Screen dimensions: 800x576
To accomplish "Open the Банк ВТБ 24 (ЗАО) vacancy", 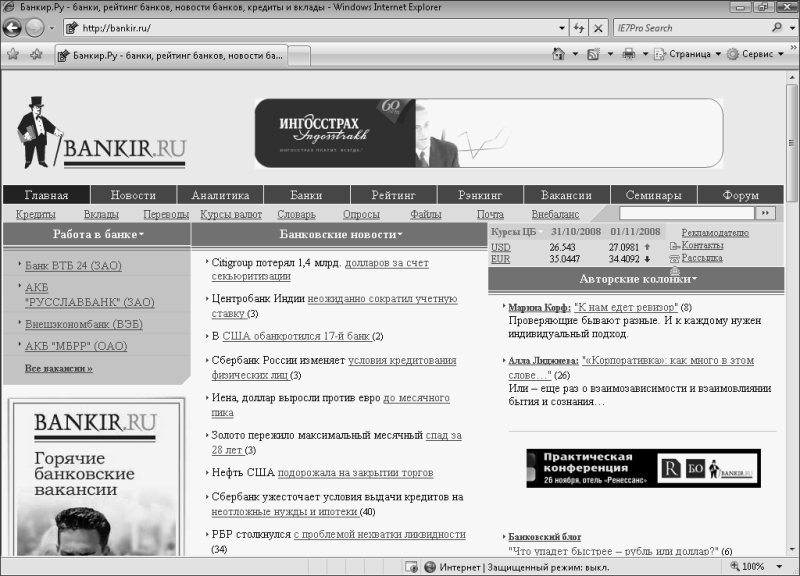I will pyautogui.click(x=73, y=265).
